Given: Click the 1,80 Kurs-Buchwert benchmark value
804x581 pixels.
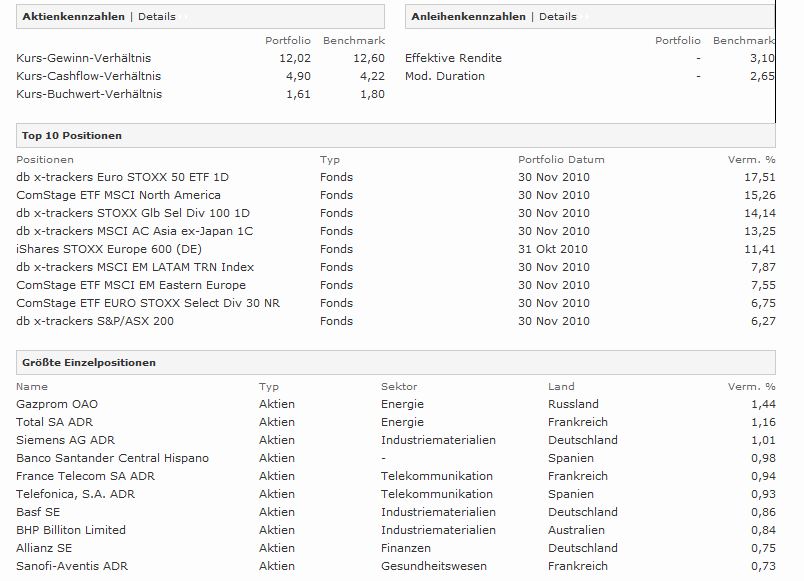Looking at the screenshot, I should click(x=372, y=94).
